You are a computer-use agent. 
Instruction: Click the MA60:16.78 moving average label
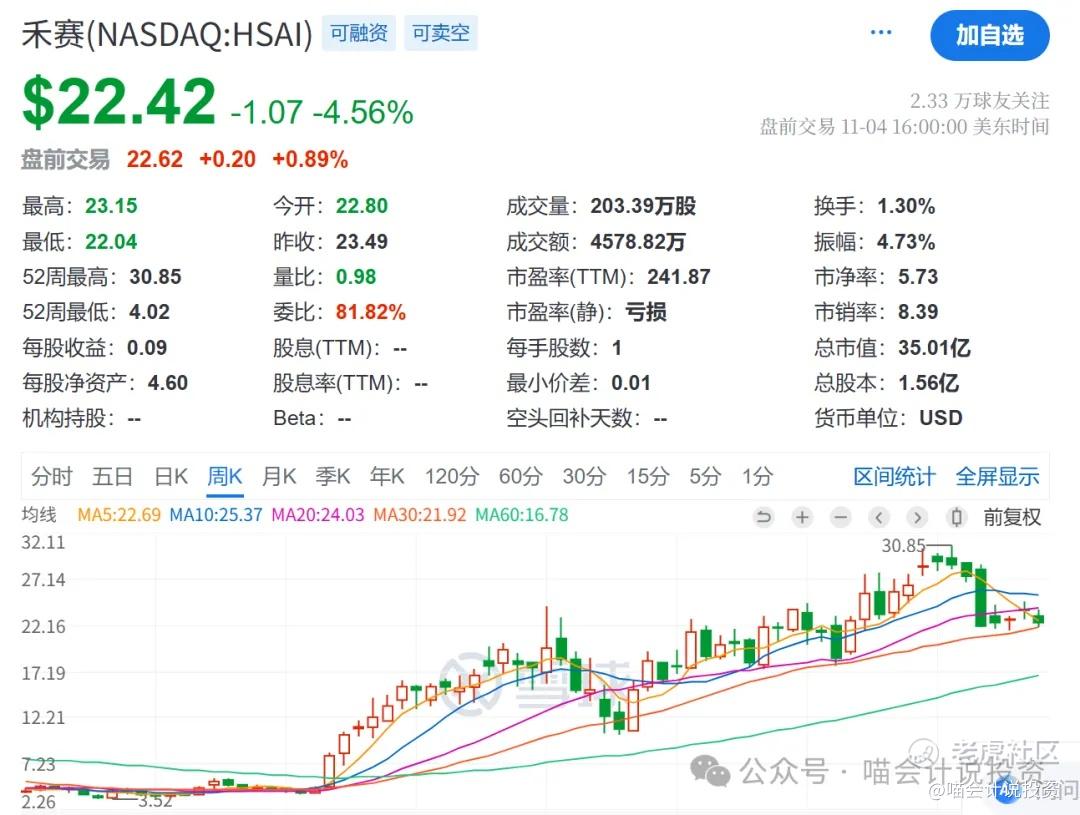pyautogui.click(x=521, y=515)
